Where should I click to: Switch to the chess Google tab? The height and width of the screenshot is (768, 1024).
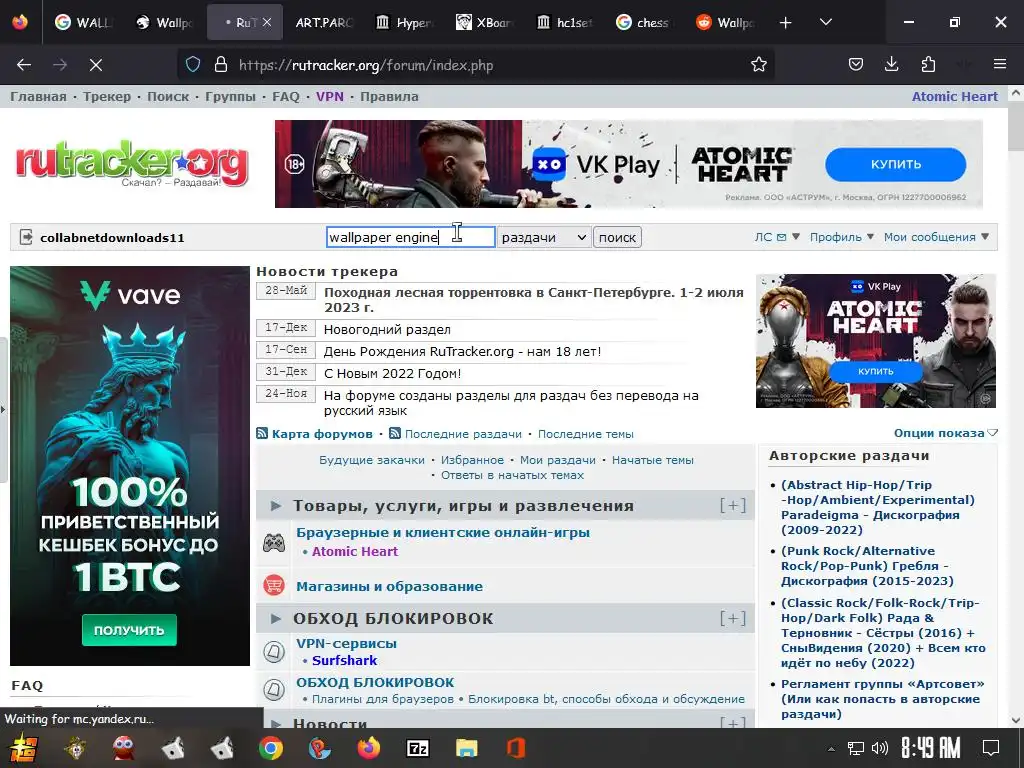(644, 23)
